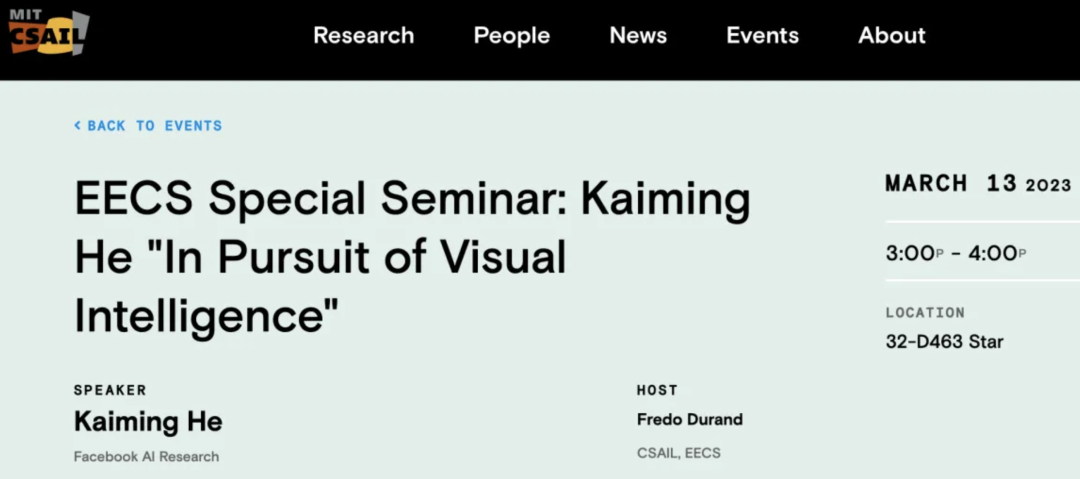Screen dimensions: 1080x479
Task: Open the About menu item
Action: coord(891,36)
